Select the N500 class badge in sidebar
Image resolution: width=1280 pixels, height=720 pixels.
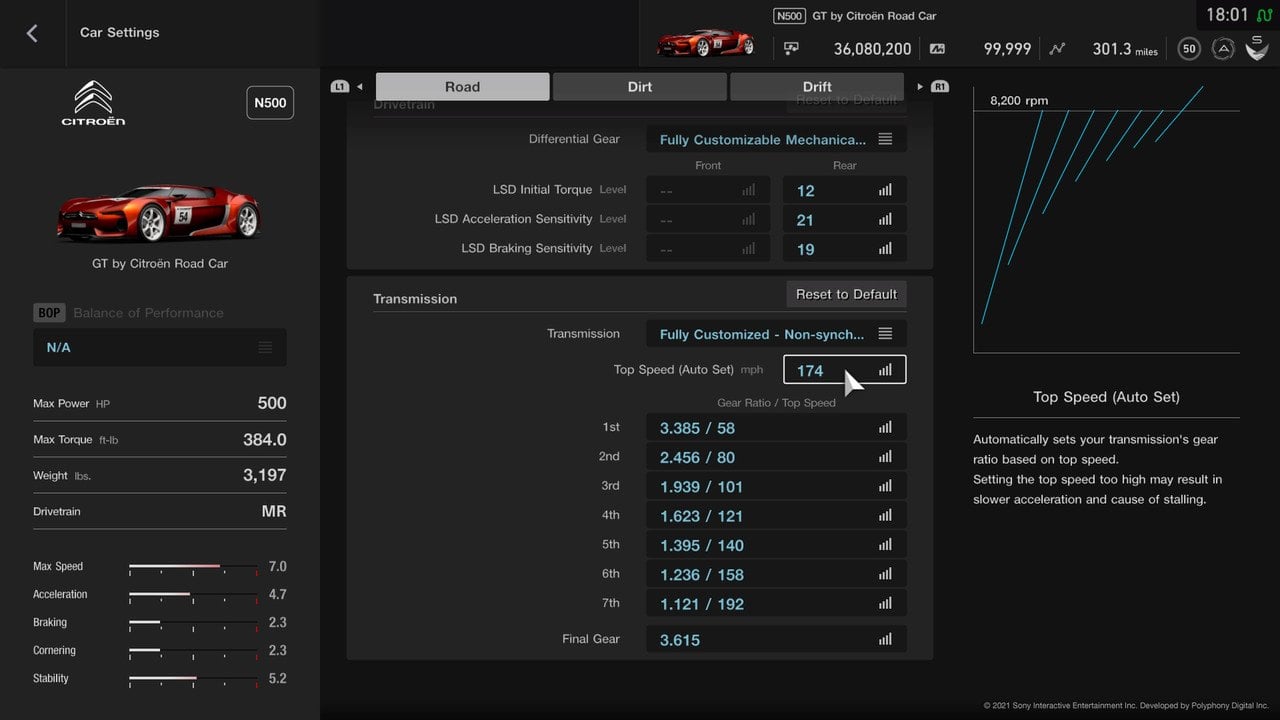(x=270, y=103)
